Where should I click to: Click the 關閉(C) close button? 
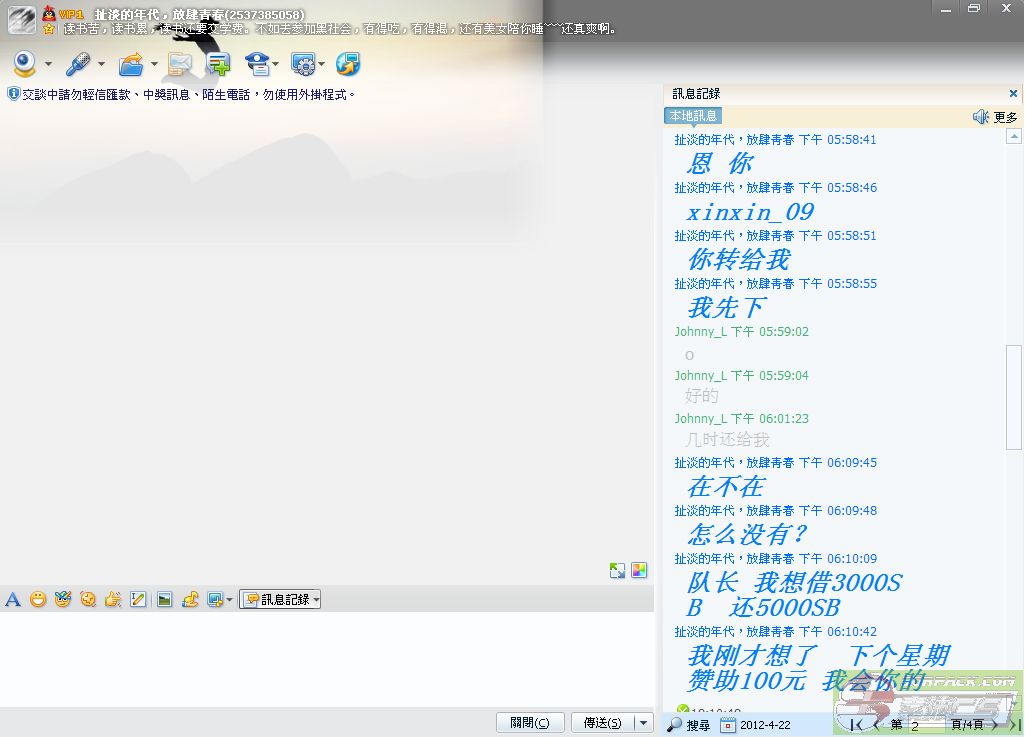click(530, 723)
